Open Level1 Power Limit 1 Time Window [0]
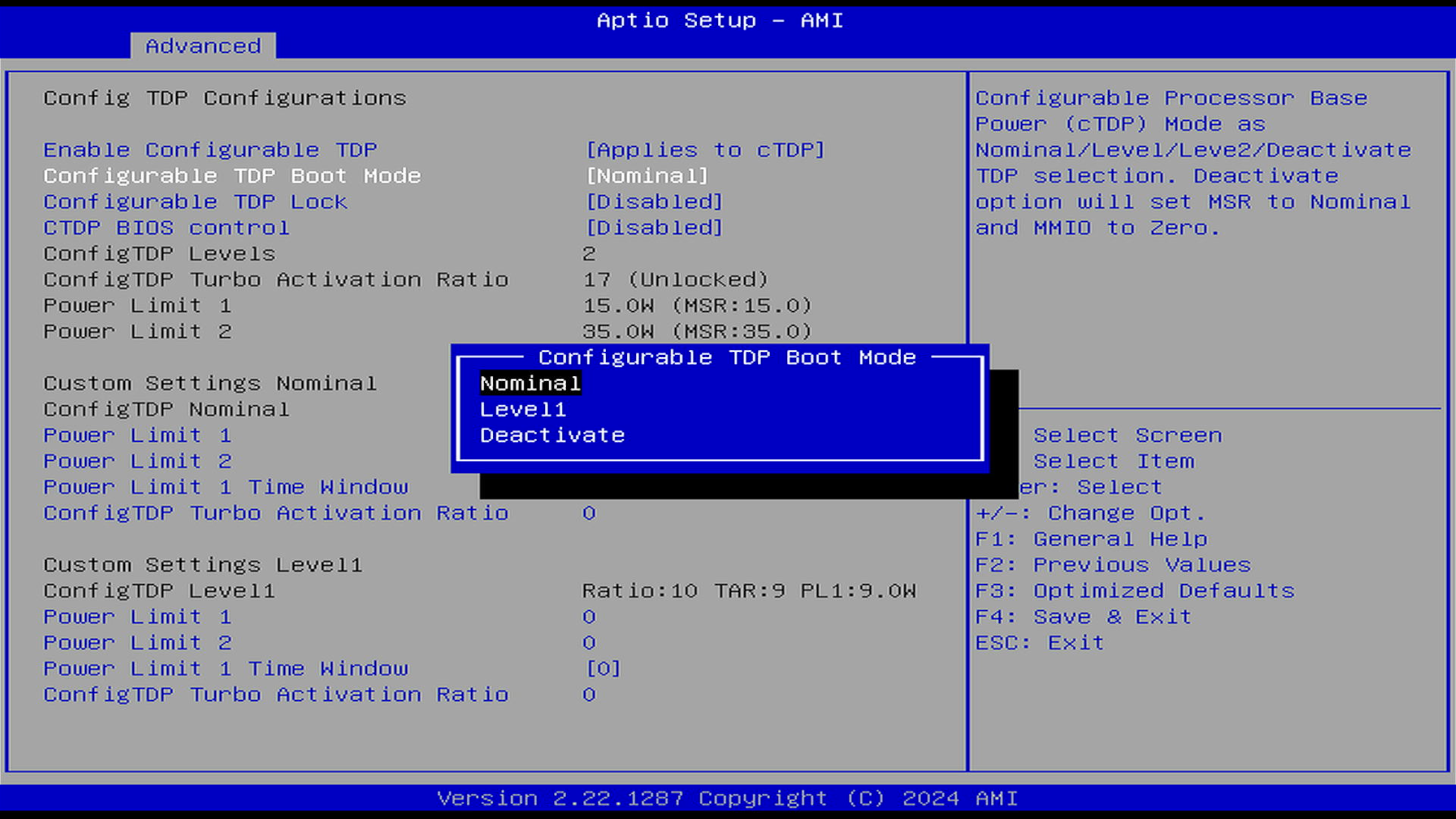 (602, 669)
